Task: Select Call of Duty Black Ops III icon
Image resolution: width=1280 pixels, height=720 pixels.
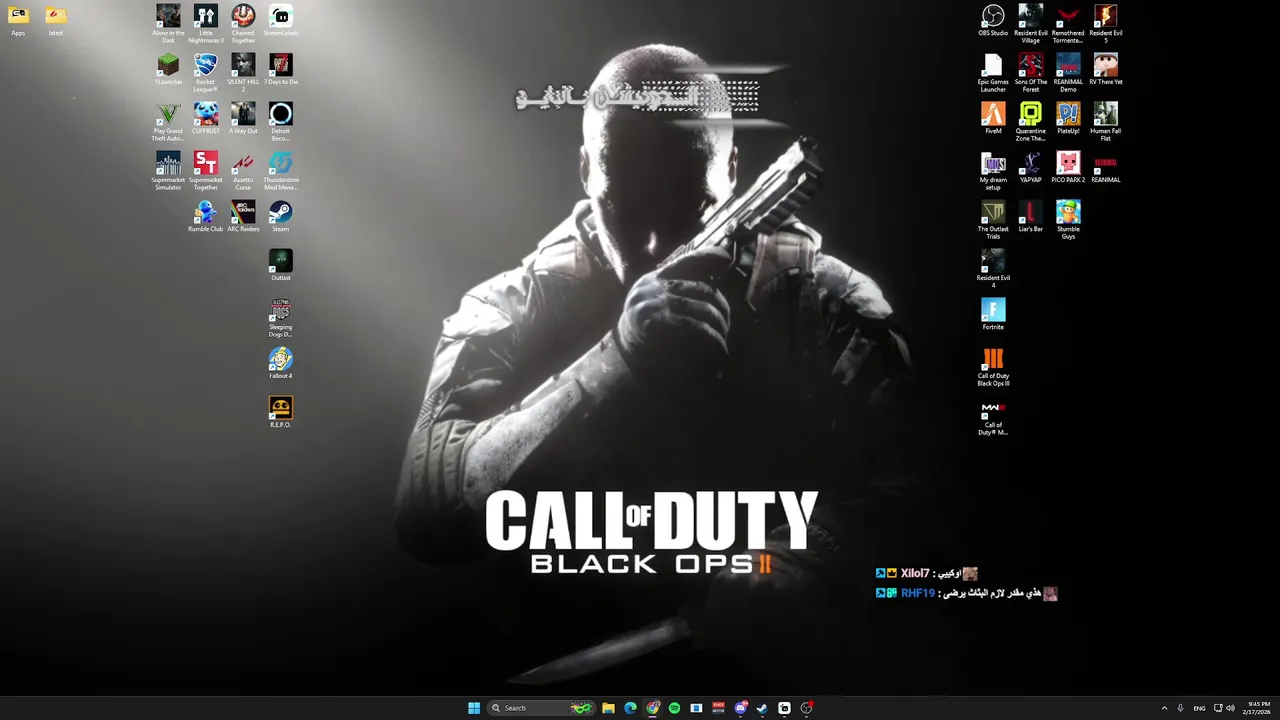Action: point(993,367)
